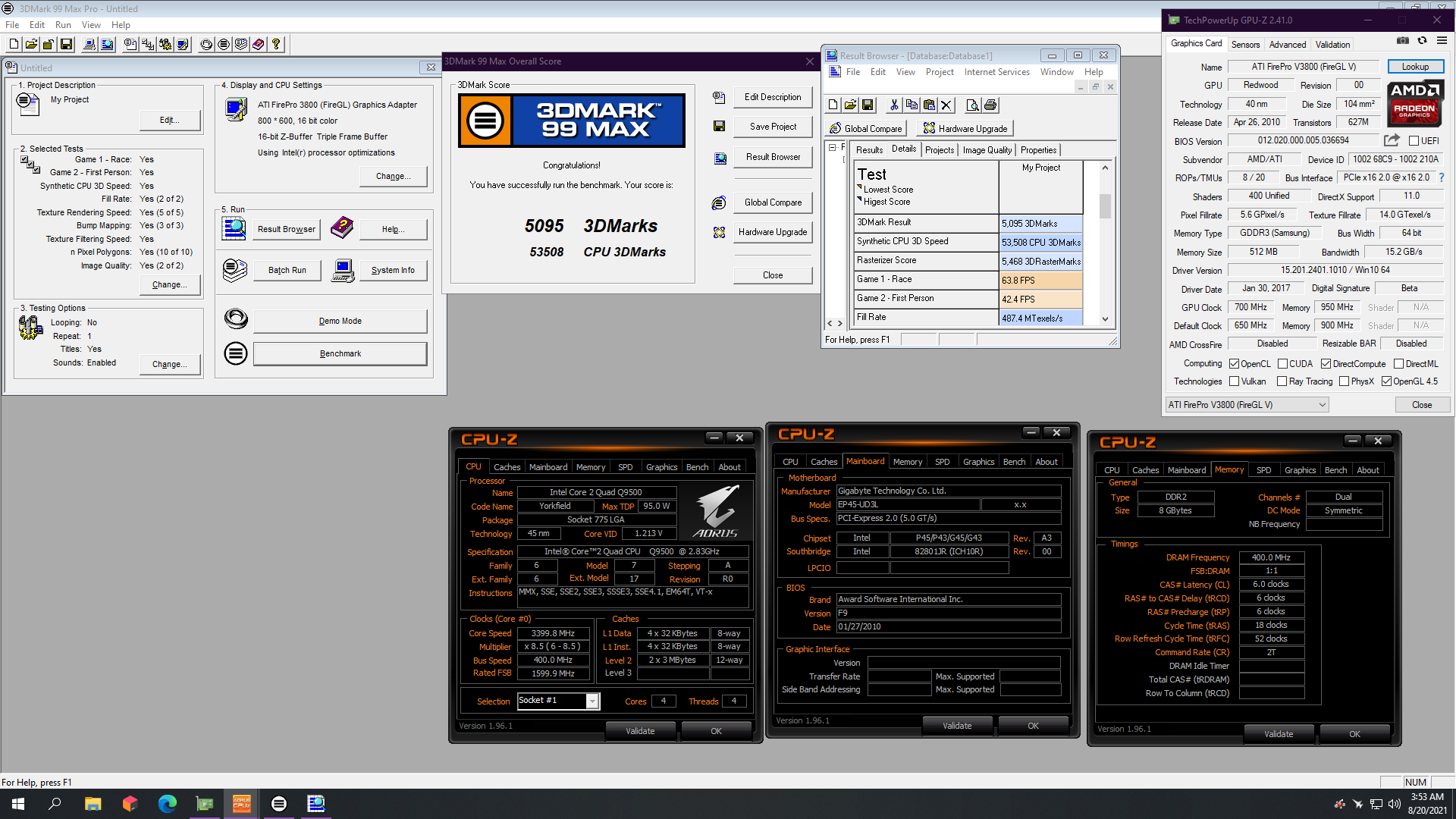Click the Copy icon in Result Browser toolbar

point(912,105)
